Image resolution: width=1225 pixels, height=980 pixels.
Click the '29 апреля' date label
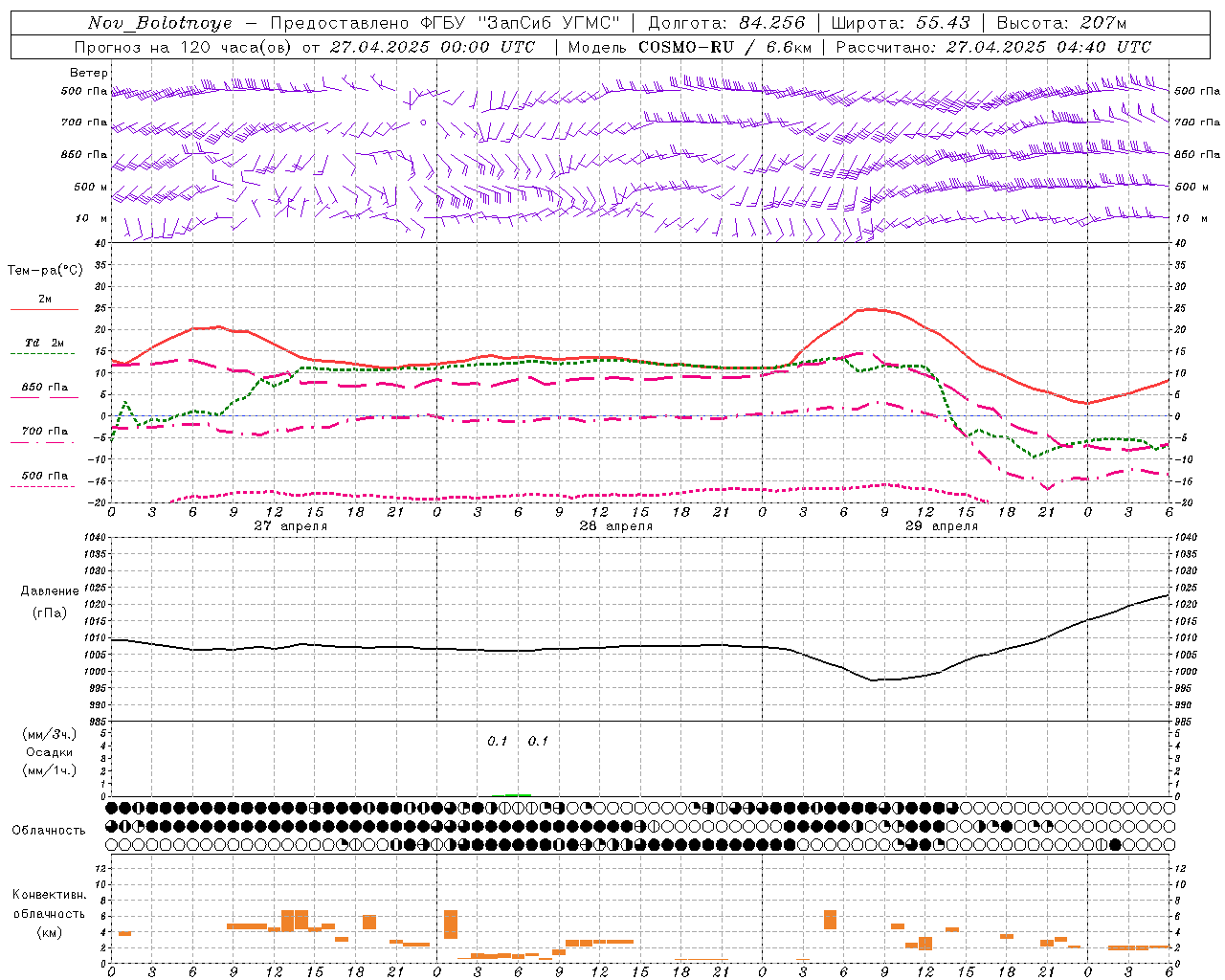point(941,526)
